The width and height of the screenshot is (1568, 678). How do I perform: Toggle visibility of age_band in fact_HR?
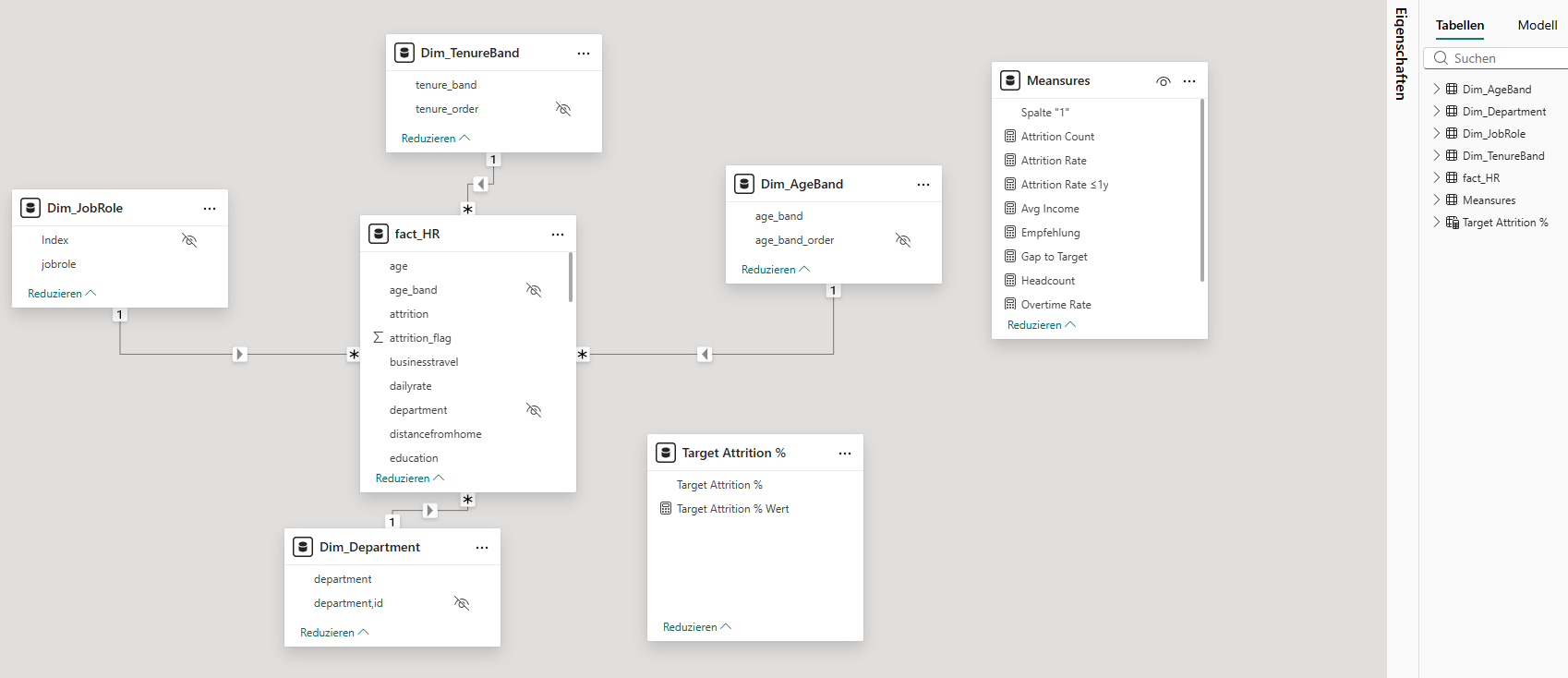[x=534, y=290]
